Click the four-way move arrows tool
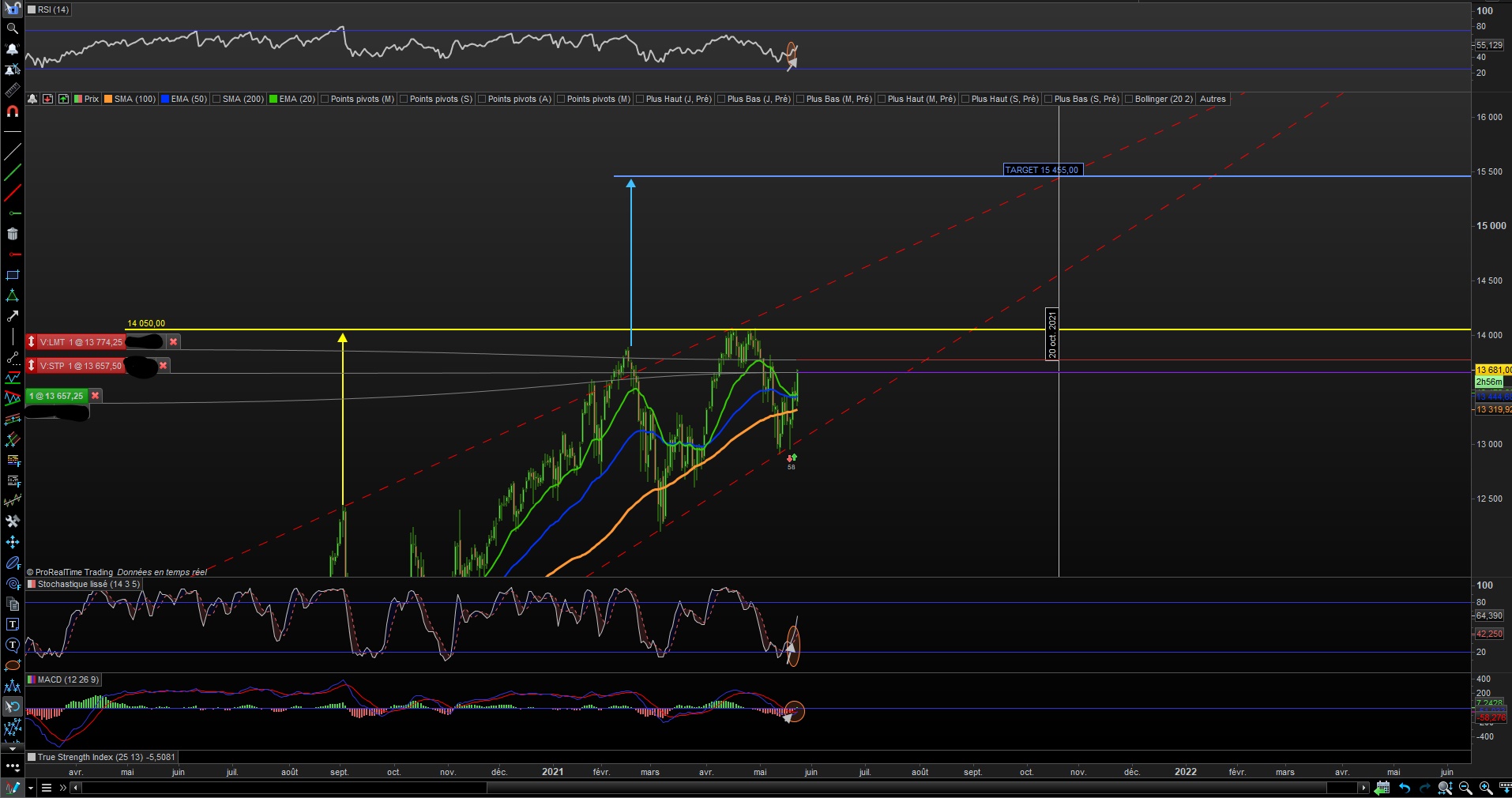The image size is (1512, 798). pos(12,542)
